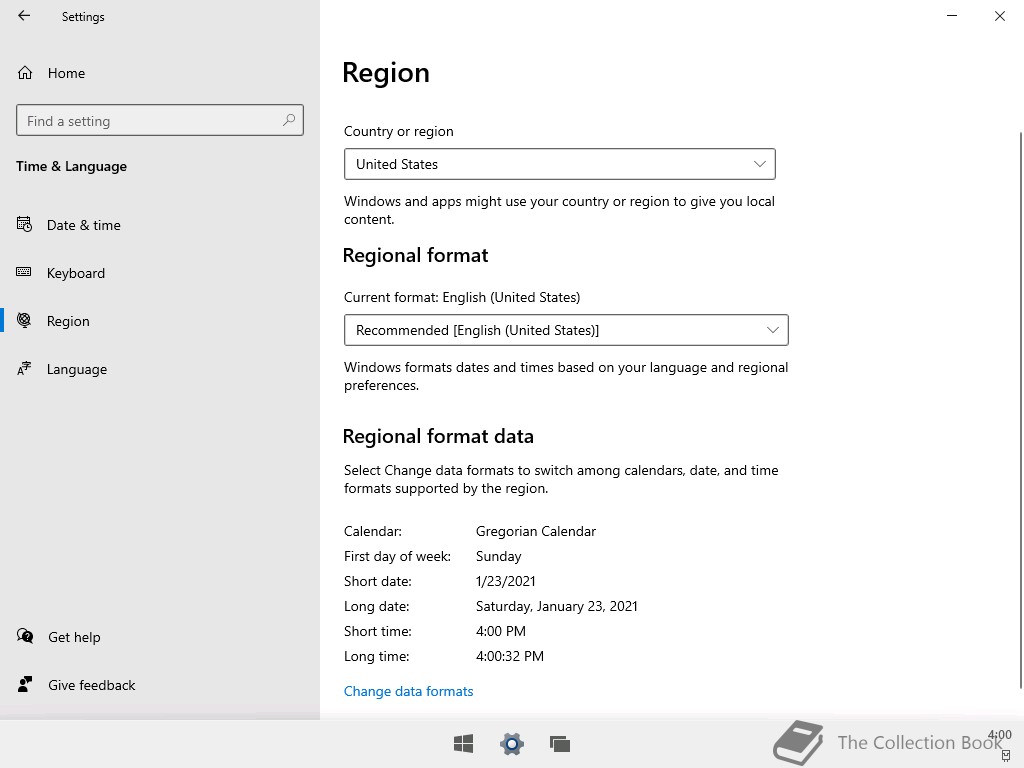1024x768 pixels.
Task: Open the Get help link
Action: pos(74,637)
